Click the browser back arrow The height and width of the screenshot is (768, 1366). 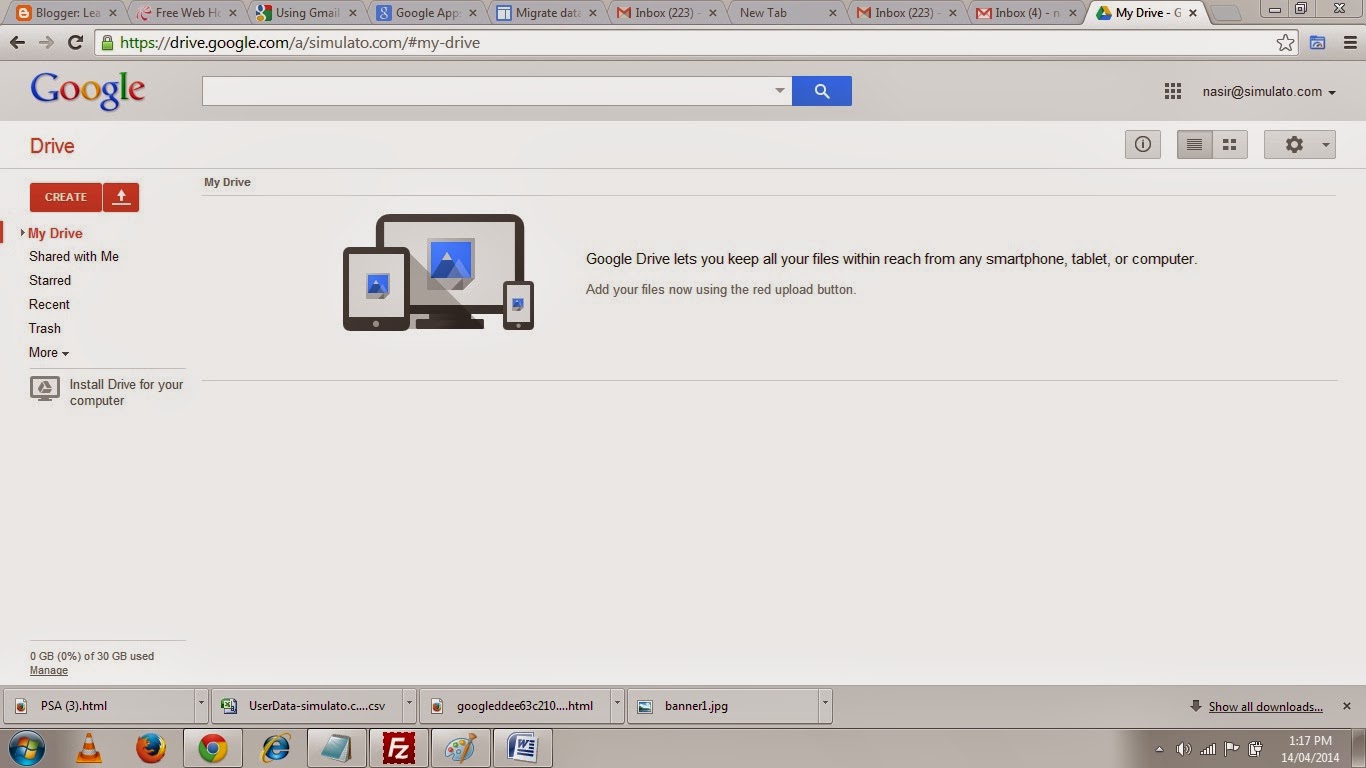click(x=17, y=43)
